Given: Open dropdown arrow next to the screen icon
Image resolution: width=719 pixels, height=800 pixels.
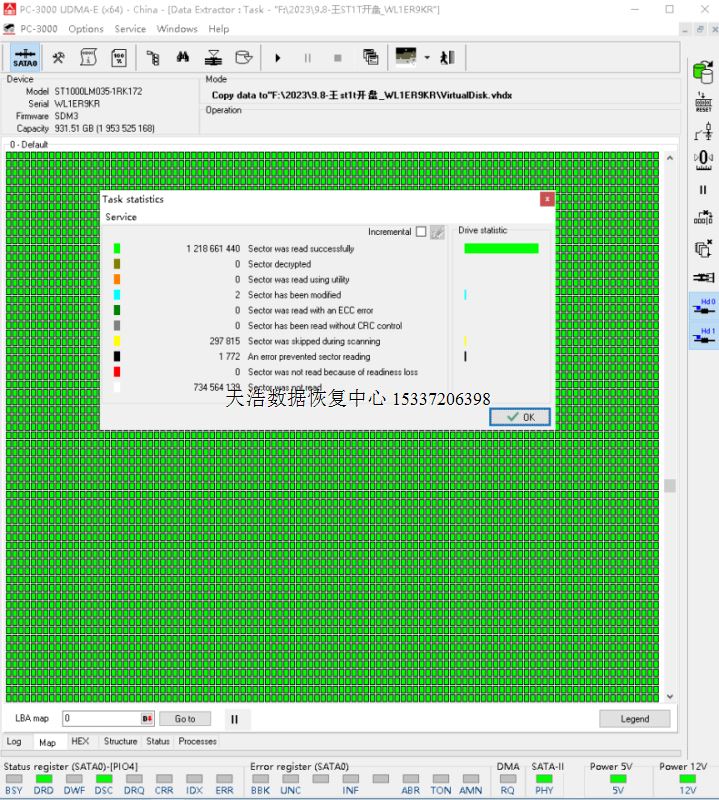Looking at the screenshot, I should tap(427, 58).
